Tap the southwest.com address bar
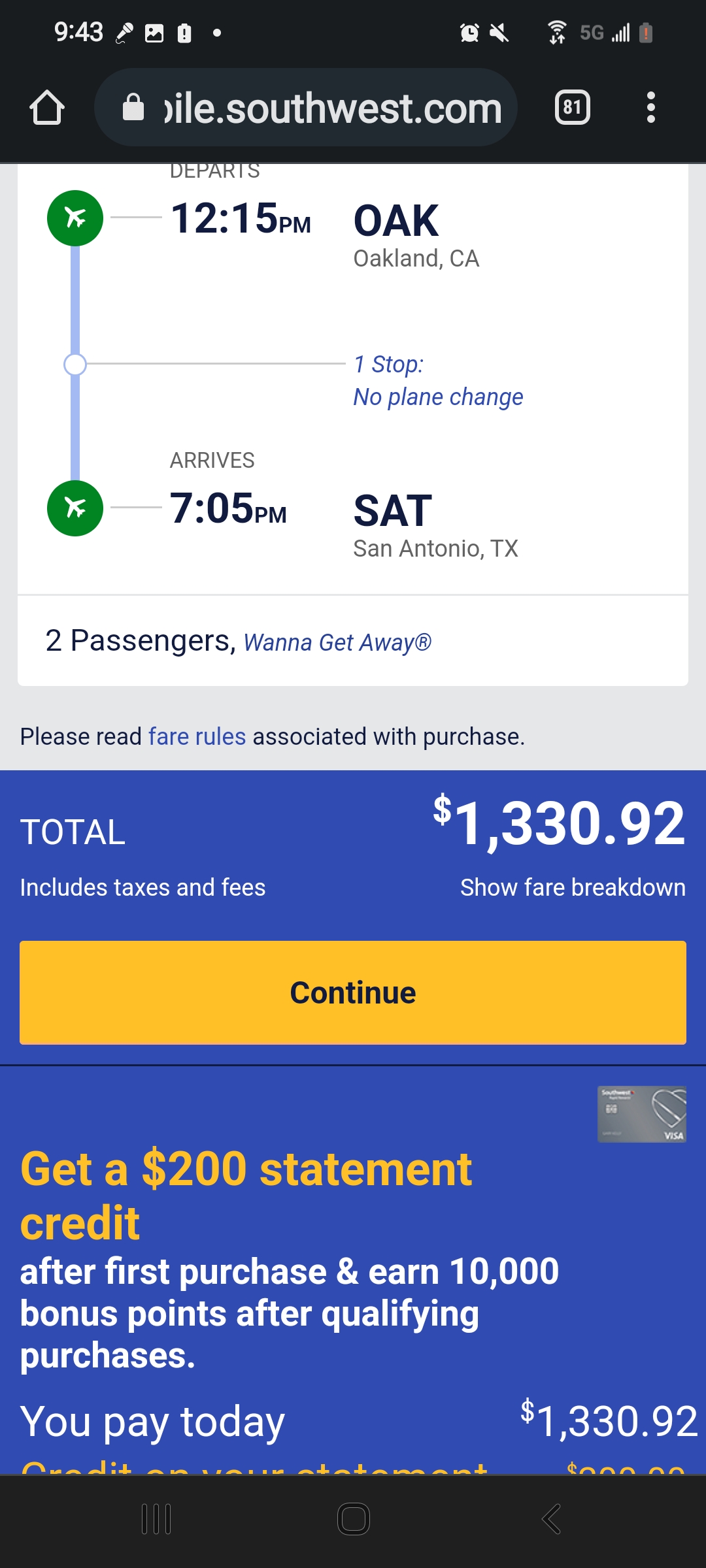This screenshot has width=706, height=1568. click(x=332, y=108)
